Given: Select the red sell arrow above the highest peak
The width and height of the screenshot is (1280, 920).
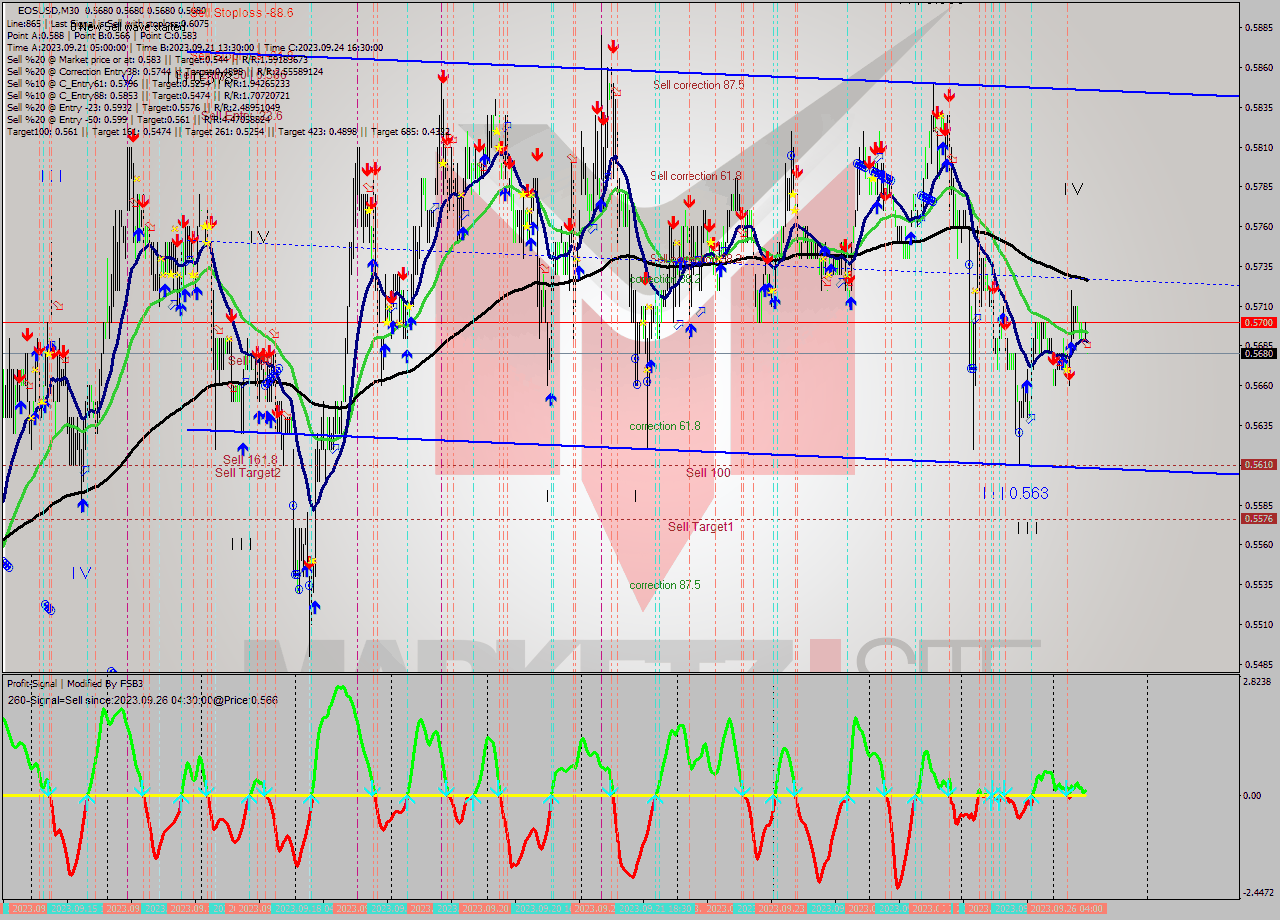Looking at the screenshot, I should pos(613,47).
